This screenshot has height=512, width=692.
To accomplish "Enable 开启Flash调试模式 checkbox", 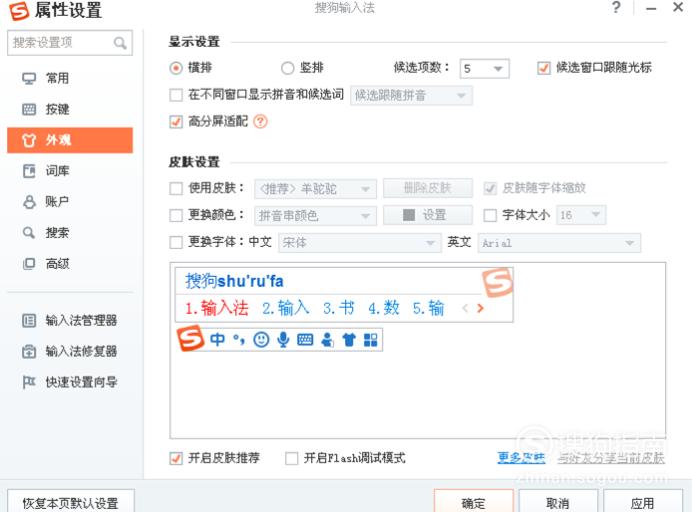I will 292,458.
